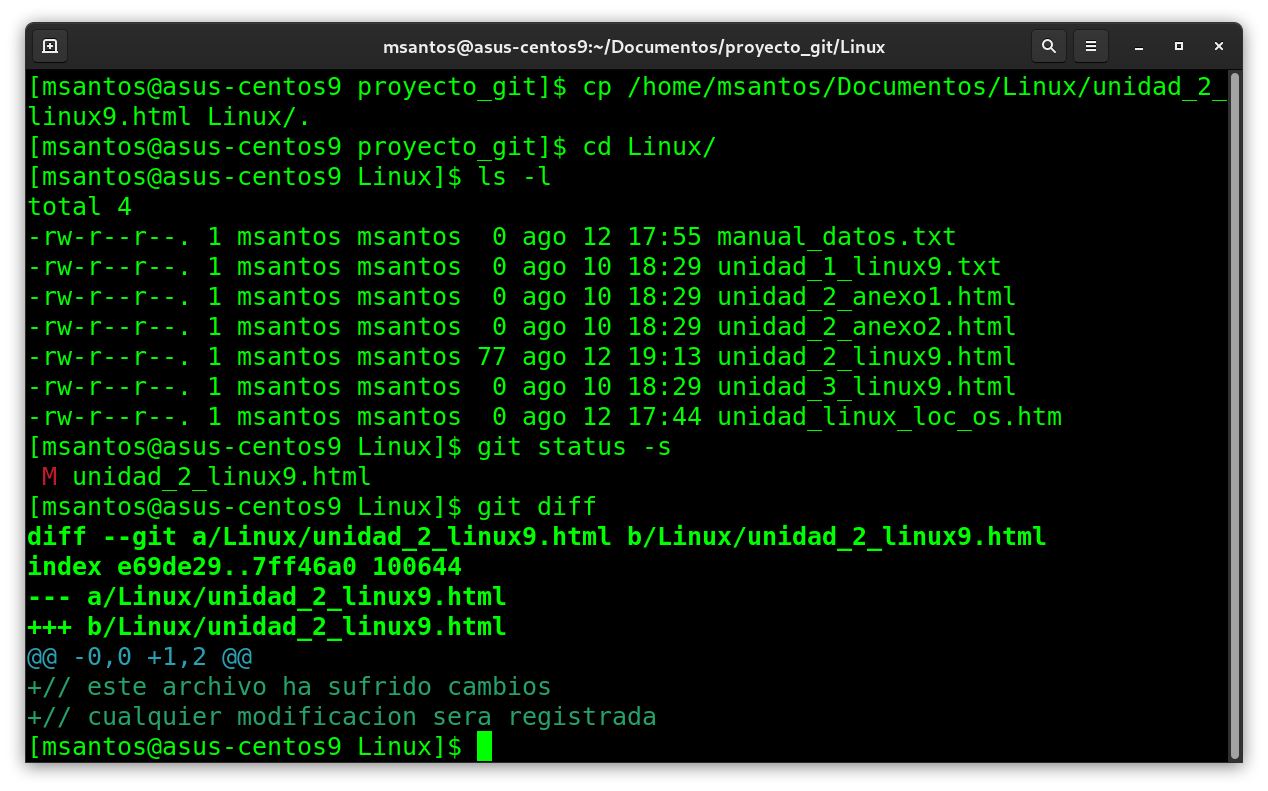Image resolution: width=1268 pixels, height=791 pixels.
Task: Click the green cursor block at prompt
Action: (x=484, y=746)
